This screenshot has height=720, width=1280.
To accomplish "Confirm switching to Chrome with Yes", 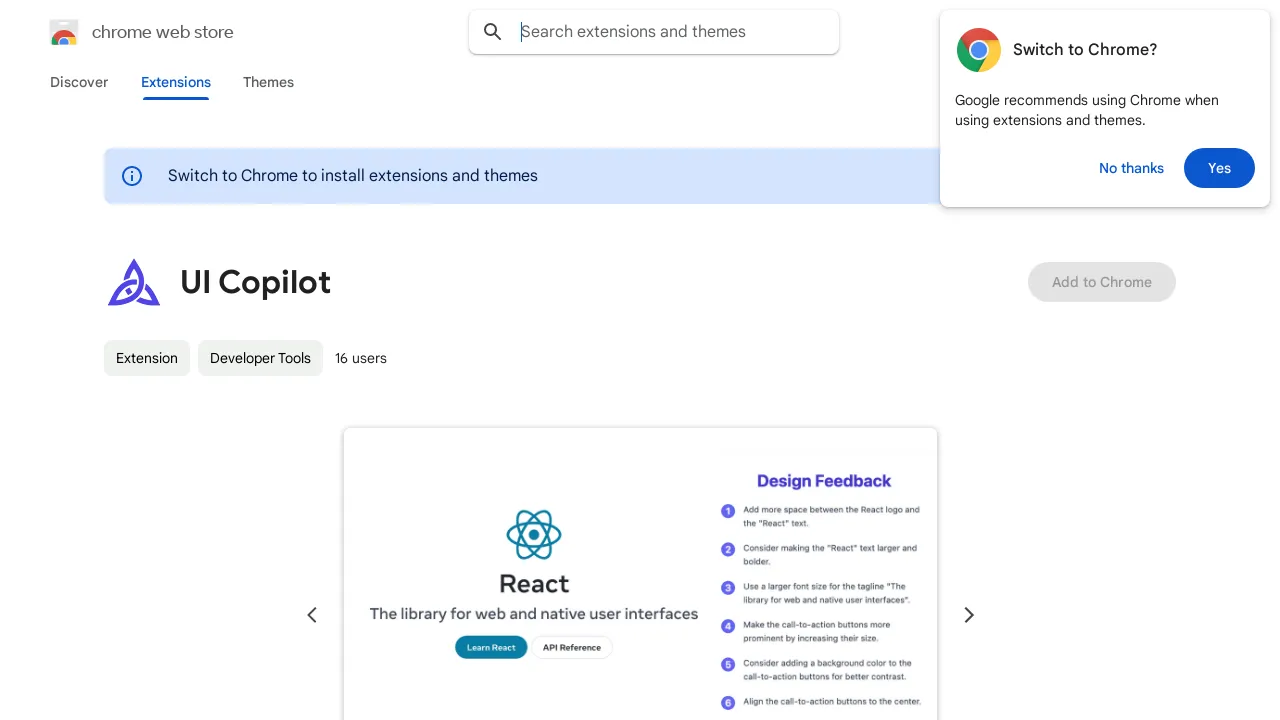I will [x=1219, y=168].
